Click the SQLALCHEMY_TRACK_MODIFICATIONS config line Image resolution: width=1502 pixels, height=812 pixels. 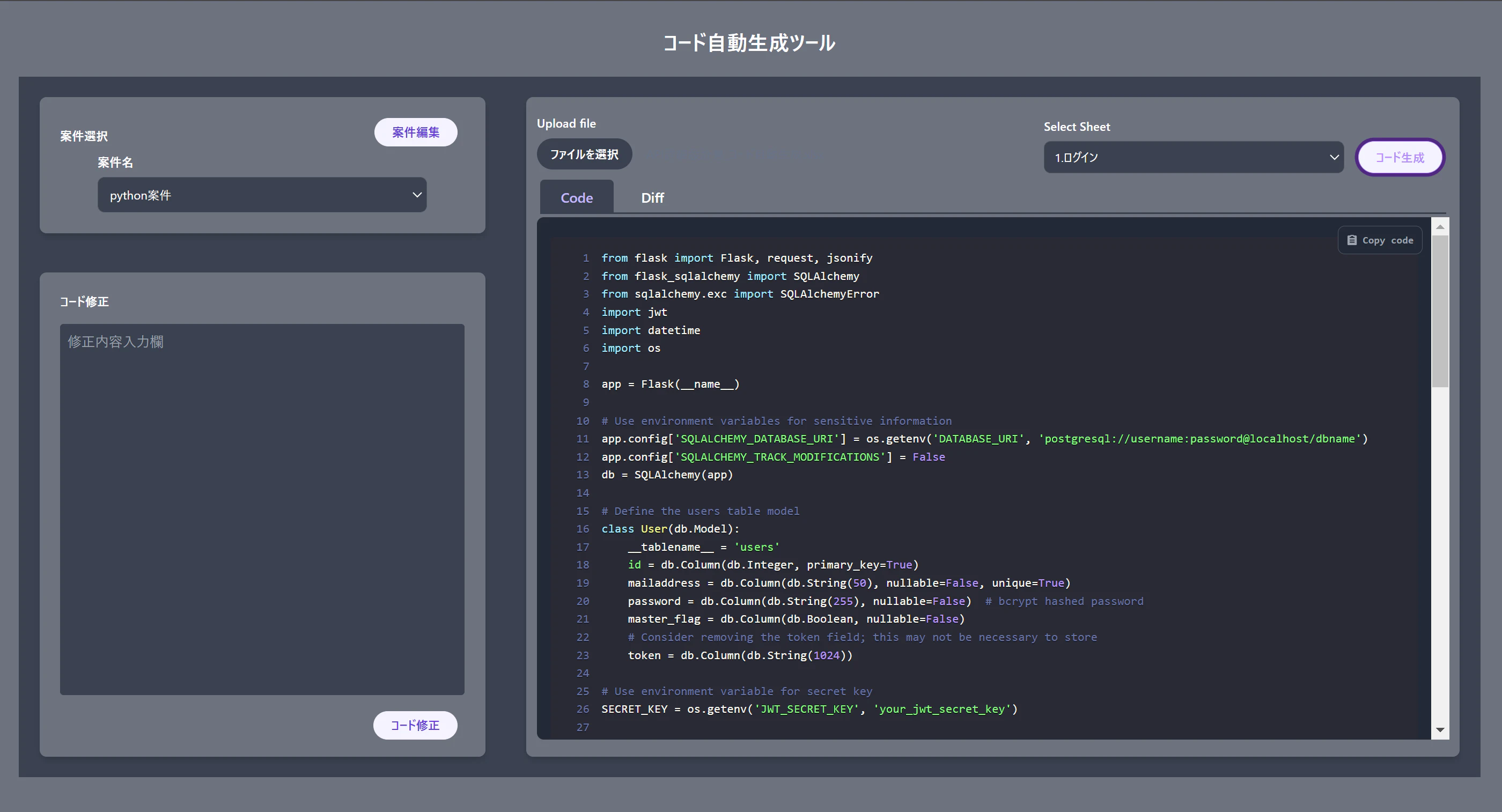pyautogui.click(x=773, y=456)
